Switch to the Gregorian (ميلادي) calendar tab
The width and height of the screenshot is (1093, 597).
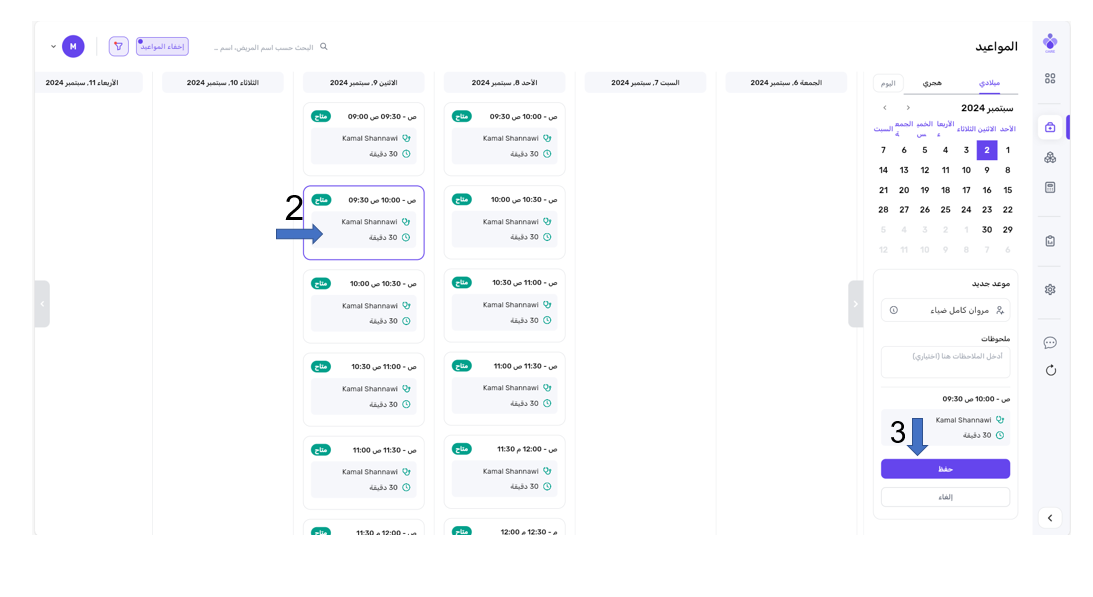[990, 83]
